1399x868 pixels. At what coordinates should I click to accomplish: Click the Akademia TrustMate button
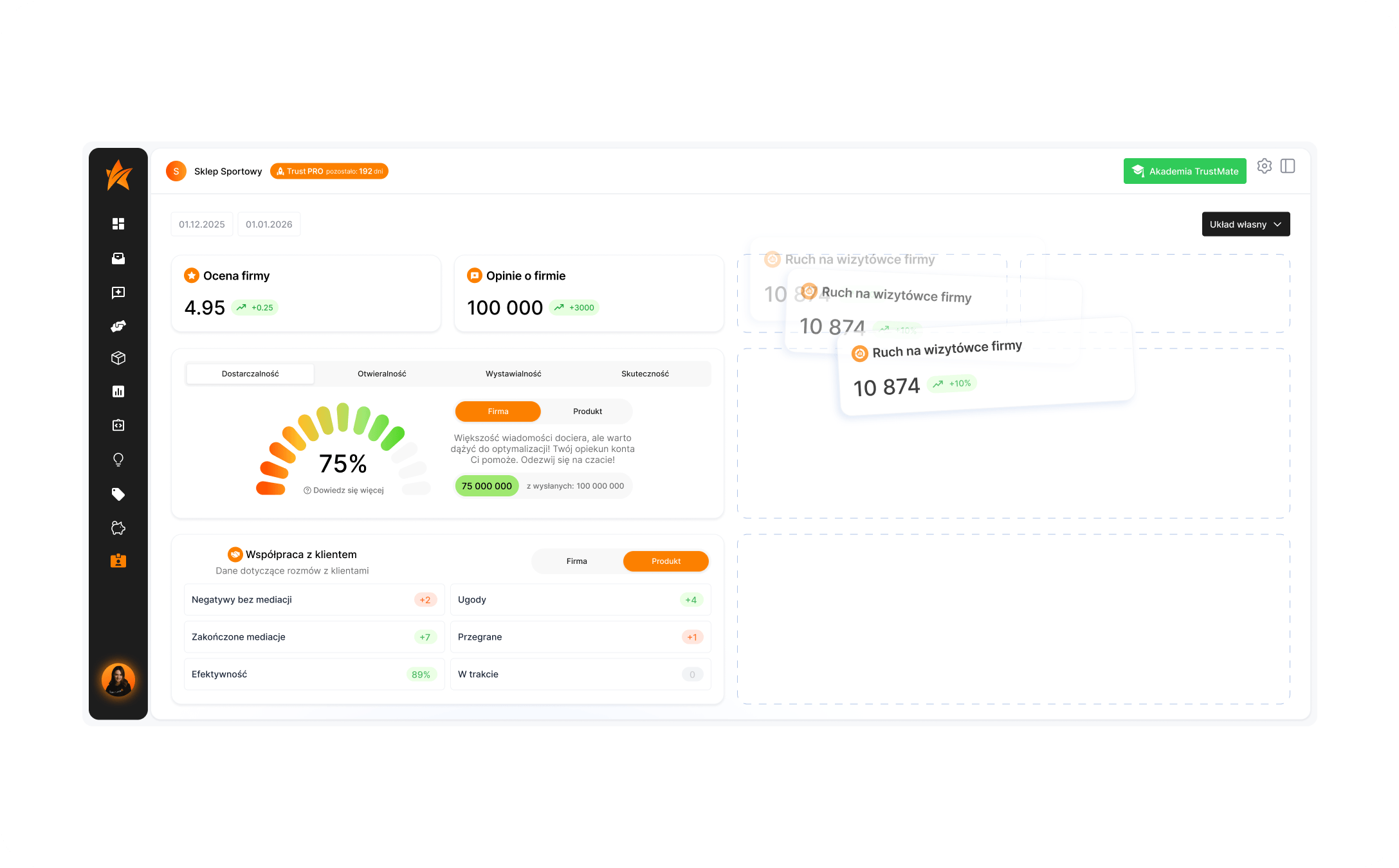1185,171
